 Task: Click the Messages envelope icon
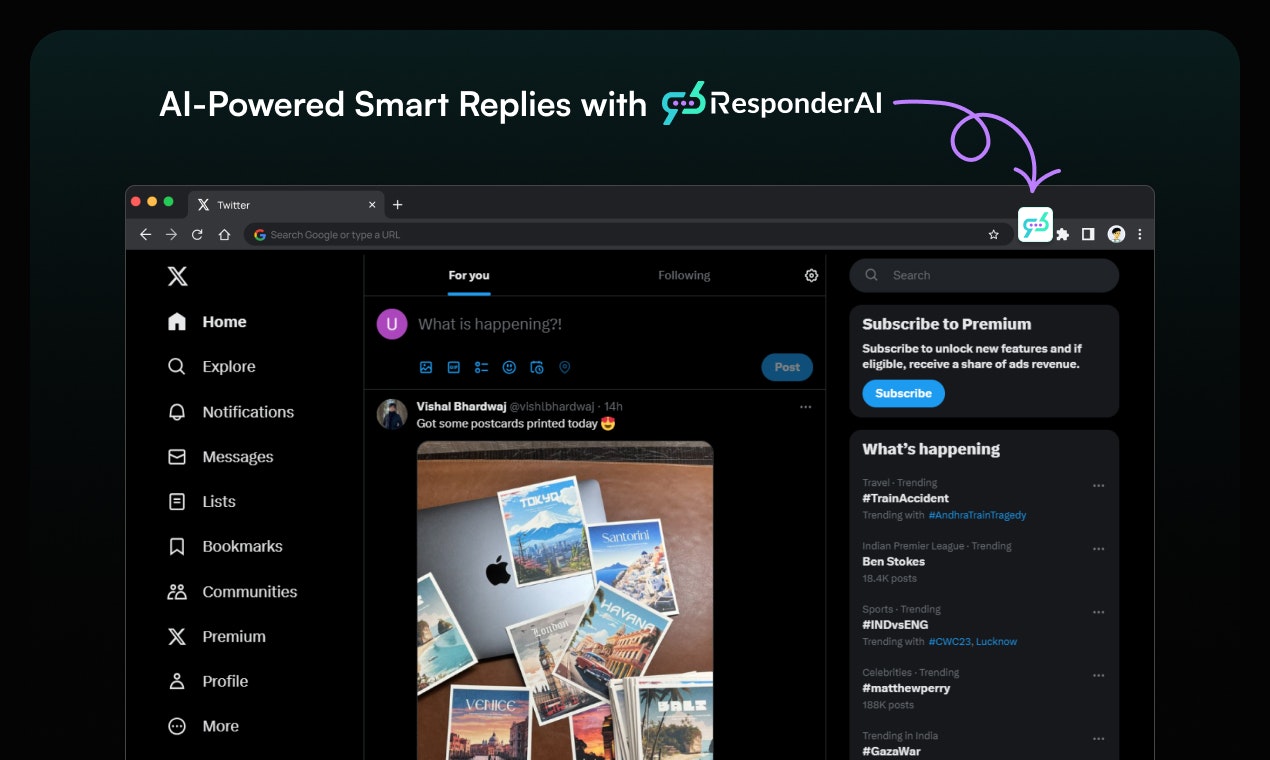pyautogui.click(x=177, y=457)
